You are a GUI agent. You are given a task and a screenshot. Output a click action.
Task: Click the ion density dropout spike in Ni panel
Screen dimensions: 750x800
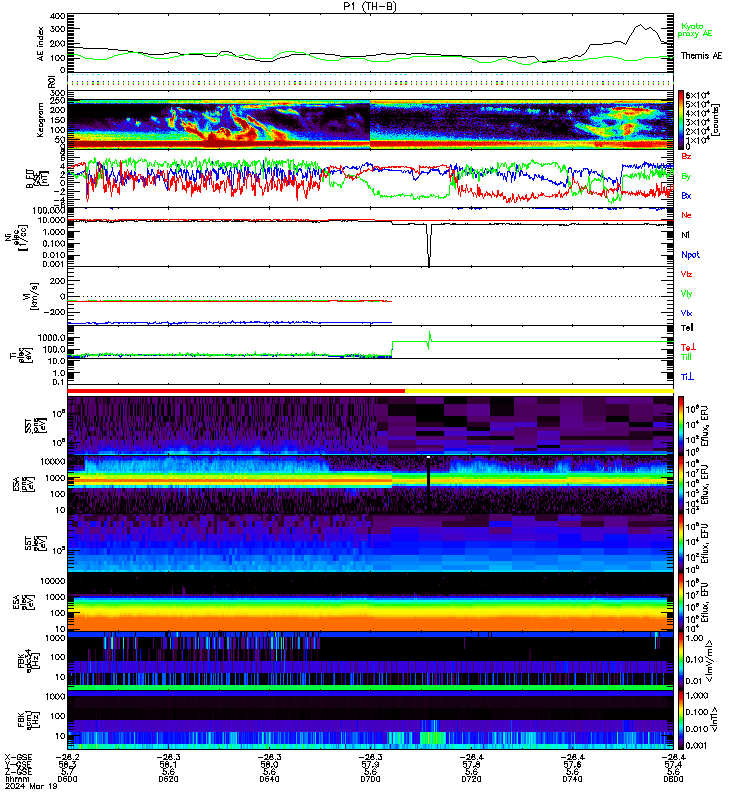click(x=429, y=245)
